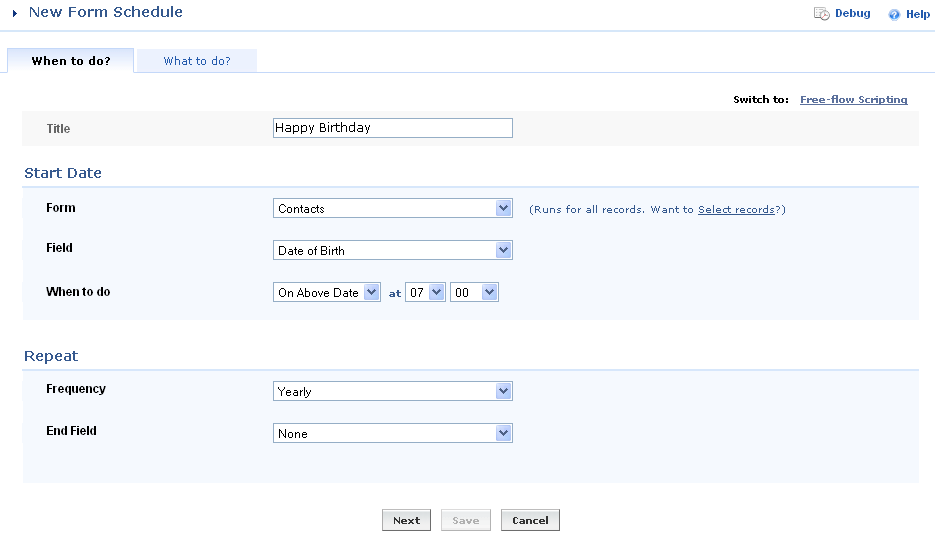
Task: Click the Debug icon
Action: point(821,14)
